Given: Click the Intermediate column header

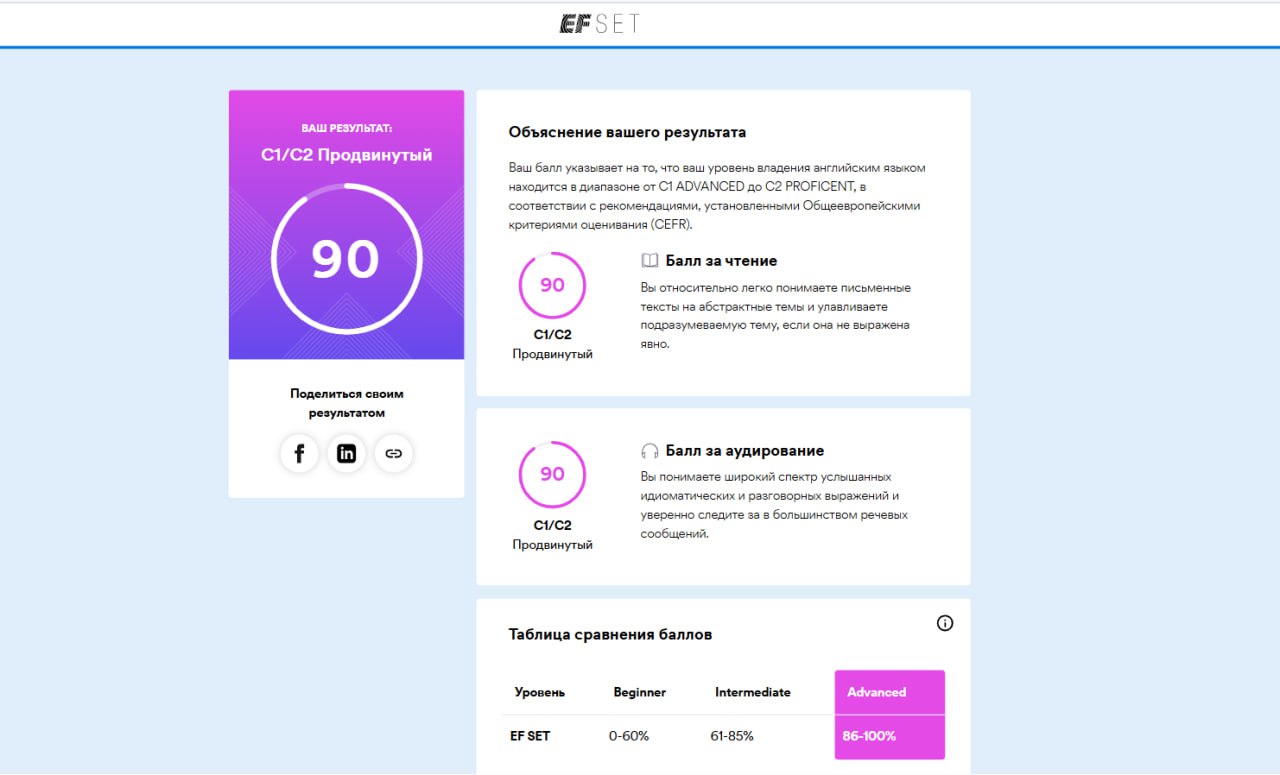Looking at the screenshot, I should (x=753, y=692).
